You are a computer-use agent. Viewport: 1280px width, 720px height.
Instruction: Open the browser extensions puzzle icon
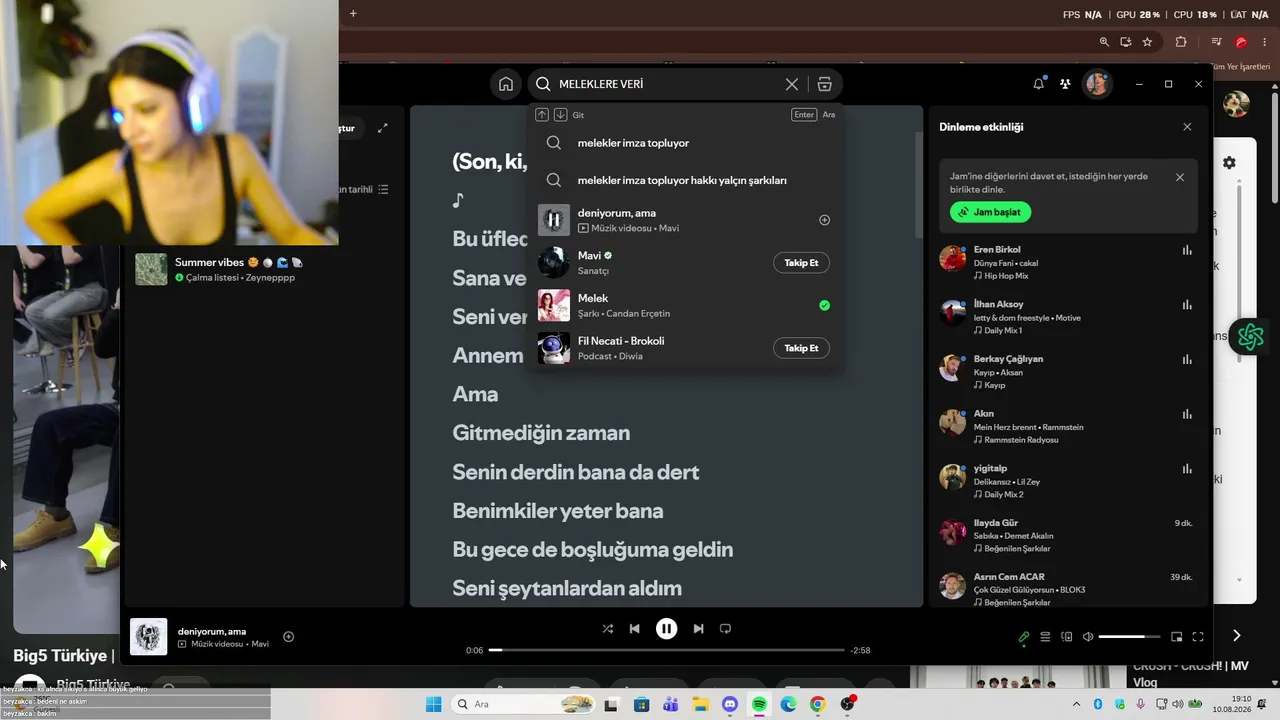tap(1181, 42)
